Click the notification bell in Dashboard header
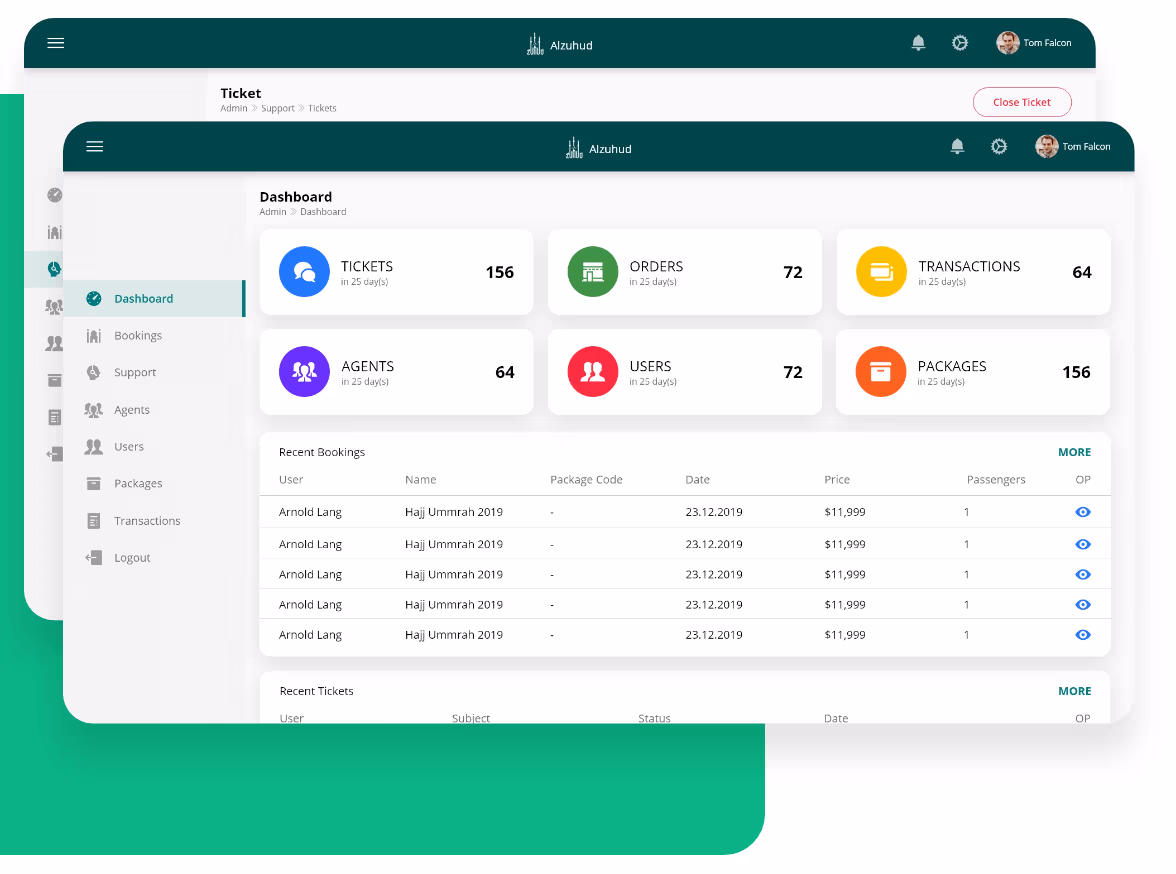 click(957, 147)
